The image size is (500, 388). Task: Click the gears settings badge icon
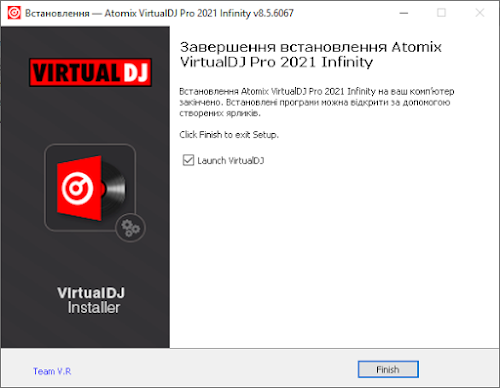130,228
